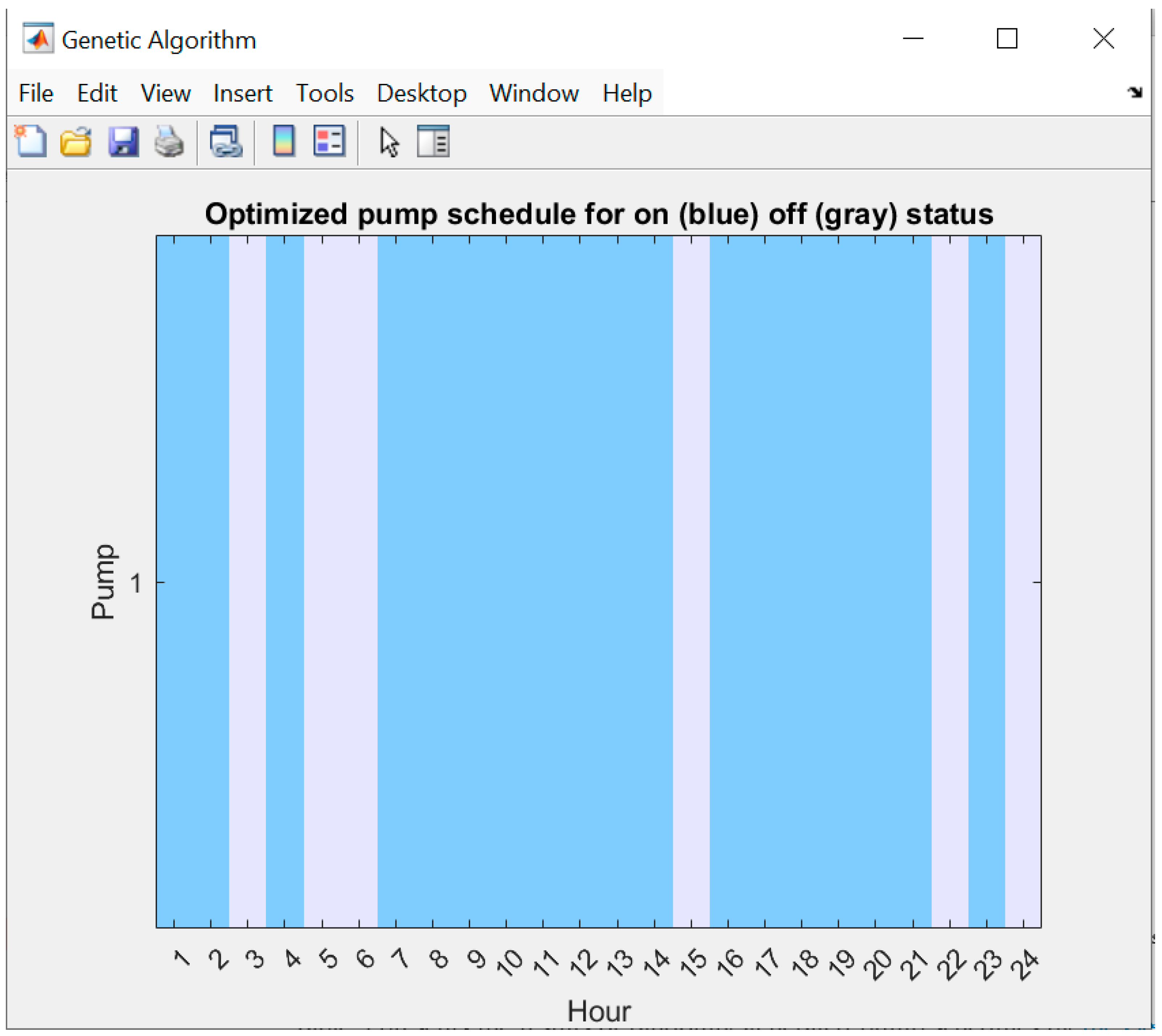This screenshot has width=1162, height=1036.
Task: Click the Hour x-axis label
Action: pos(599,1011)
